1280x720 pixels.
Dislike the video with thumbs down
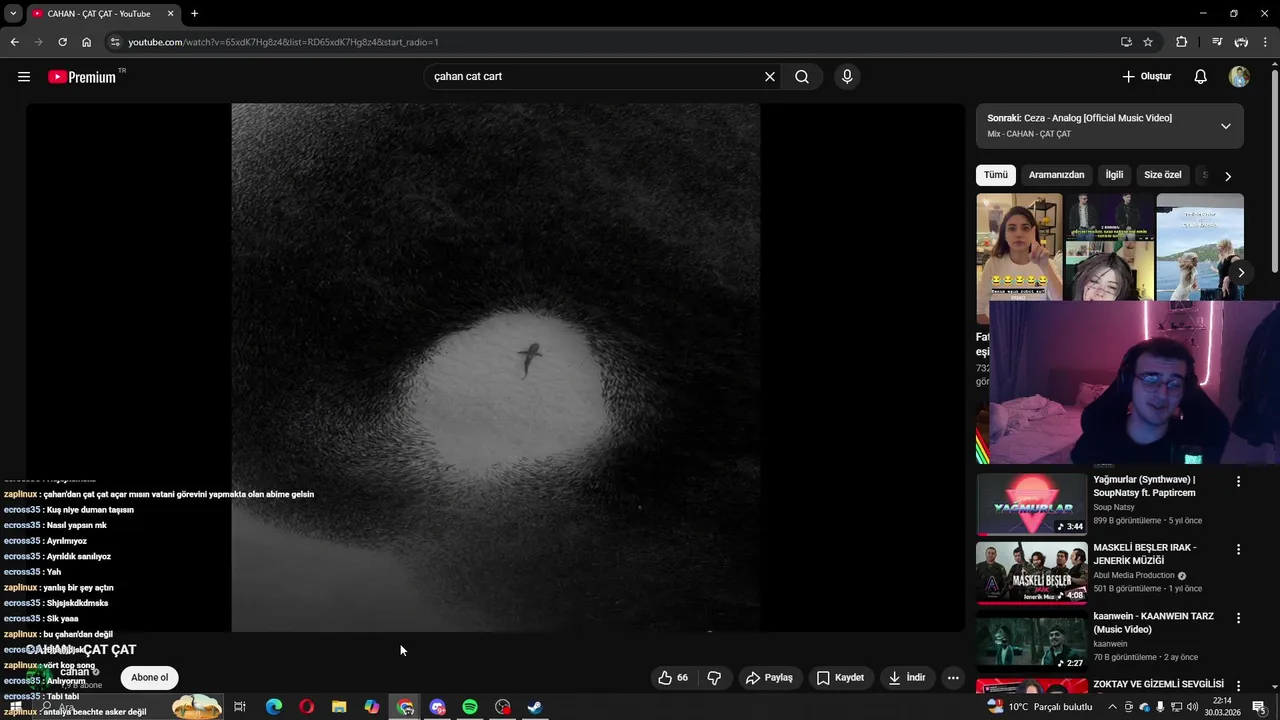(x=714, y=678)
